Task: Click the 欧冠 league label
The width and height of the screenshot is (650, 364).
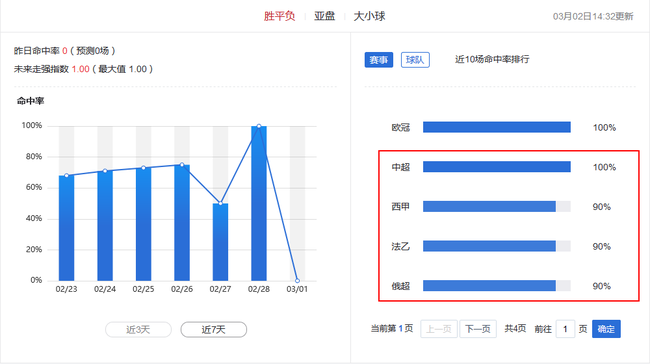Action: coord(401,128)
